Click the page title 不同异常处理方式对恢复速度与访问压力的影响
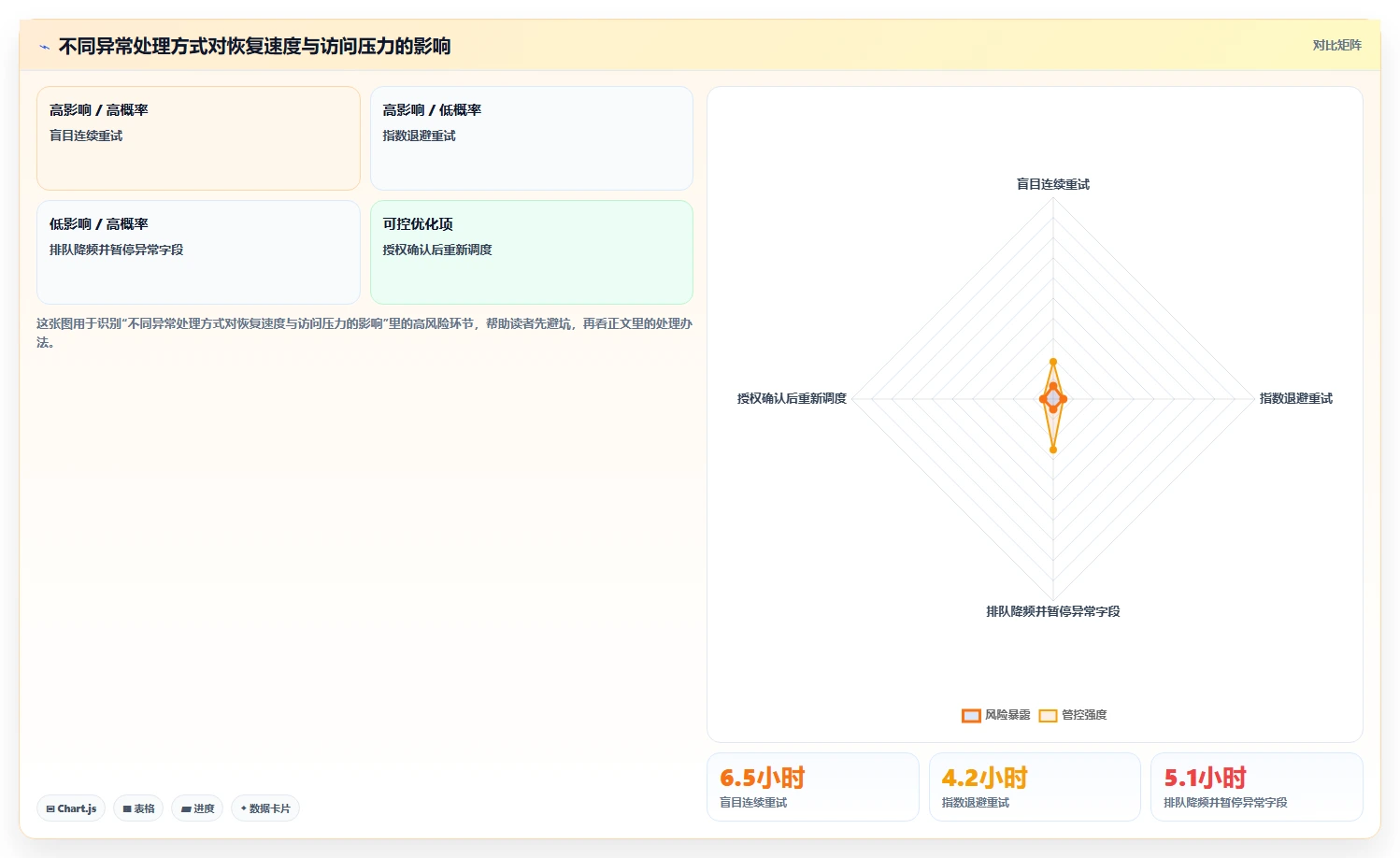 click(254, 46)
